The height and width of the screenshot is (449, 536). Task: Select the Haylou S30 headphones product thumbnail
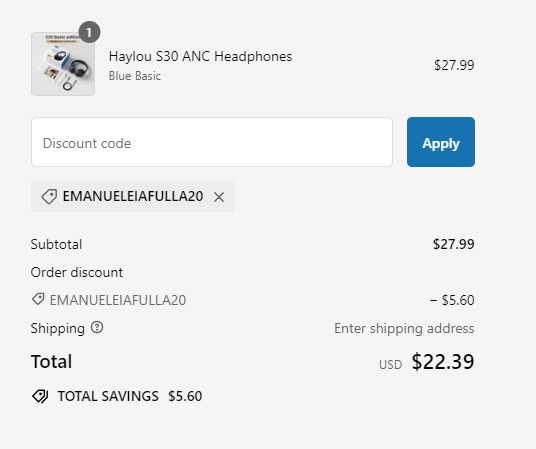click(63, 64)
